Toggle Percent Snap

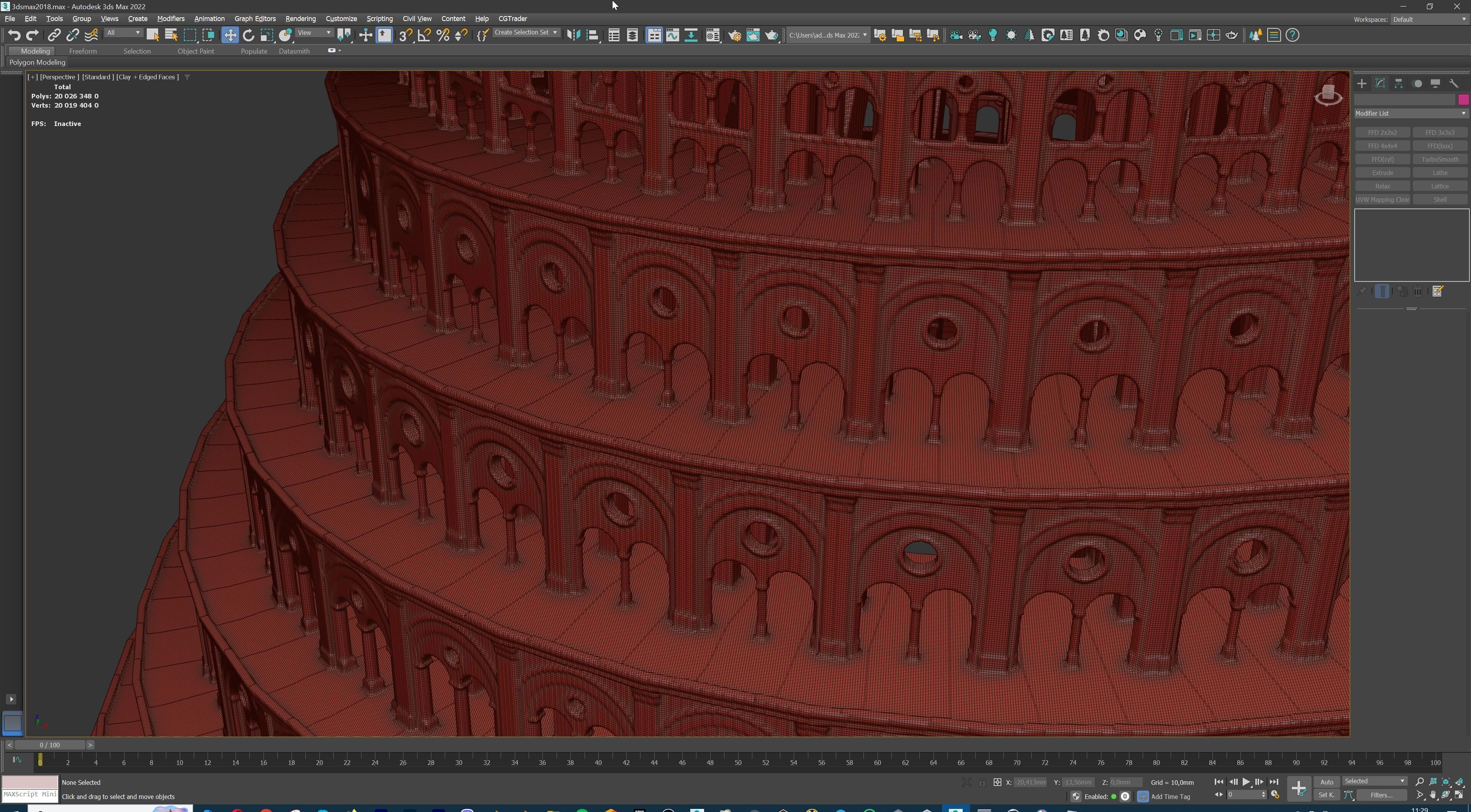(x=442, y=35)
